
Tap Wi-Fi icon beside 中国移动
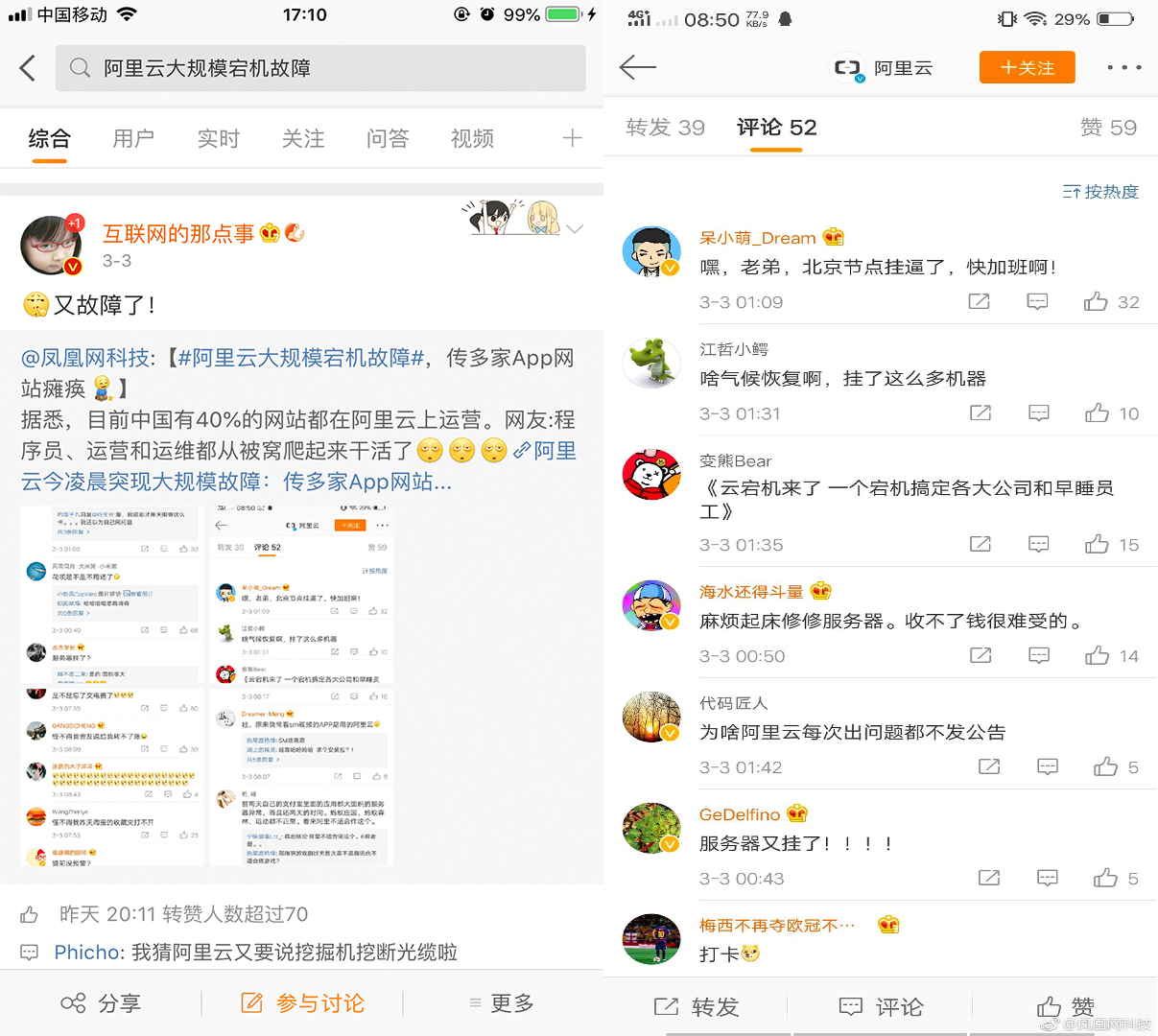[x=127, y=14]
